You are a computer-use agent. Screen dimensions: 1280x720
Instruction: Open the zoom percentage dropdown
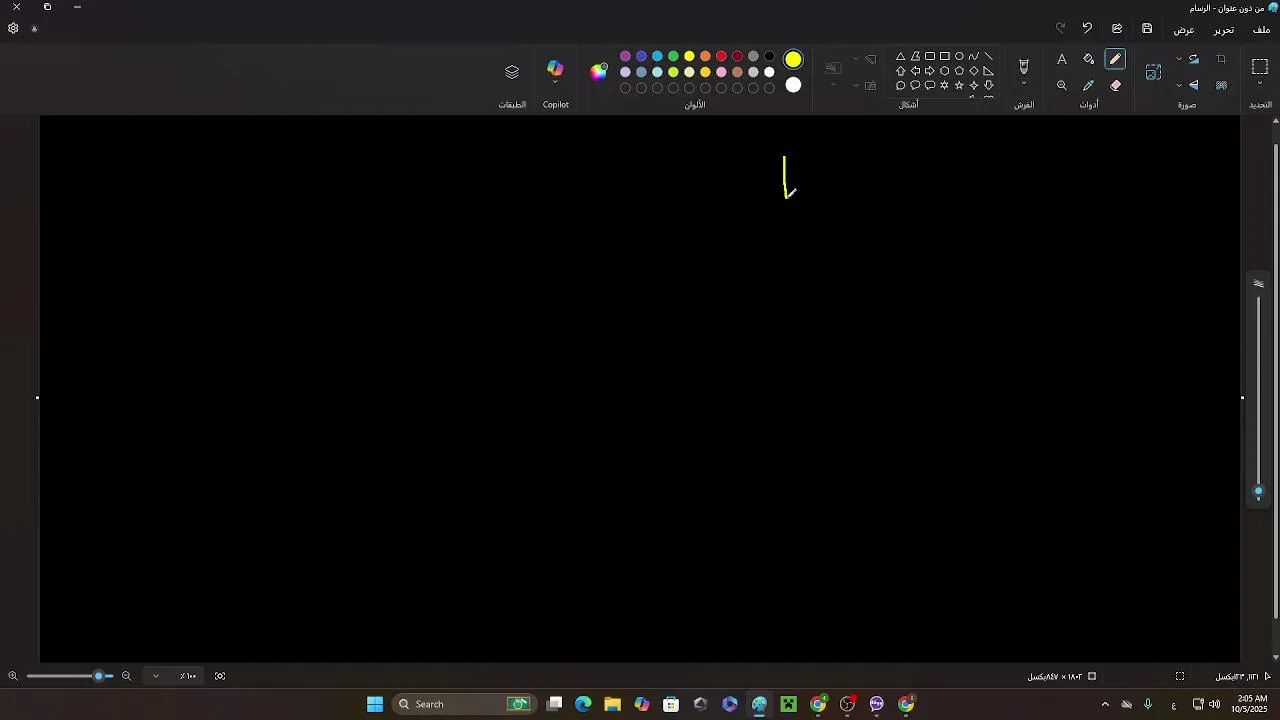tap(156, 677)
